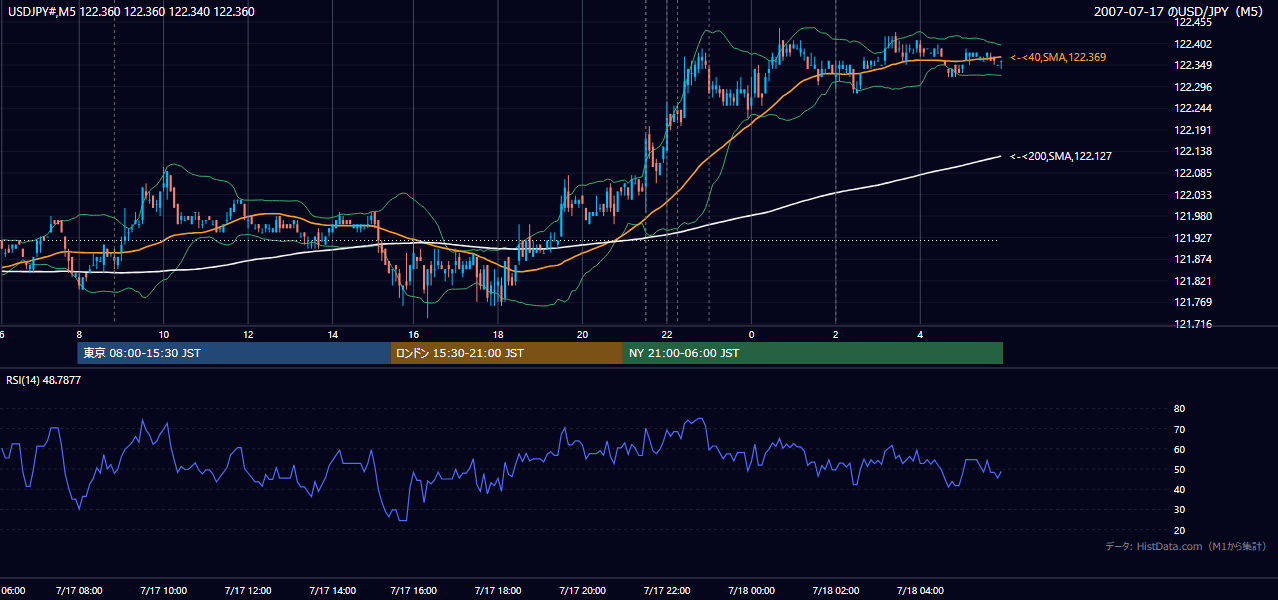The height and width of the screenshot is (600, 1278).
Task: Click the date label 7/17 10:00
Action: click(163, 590)
